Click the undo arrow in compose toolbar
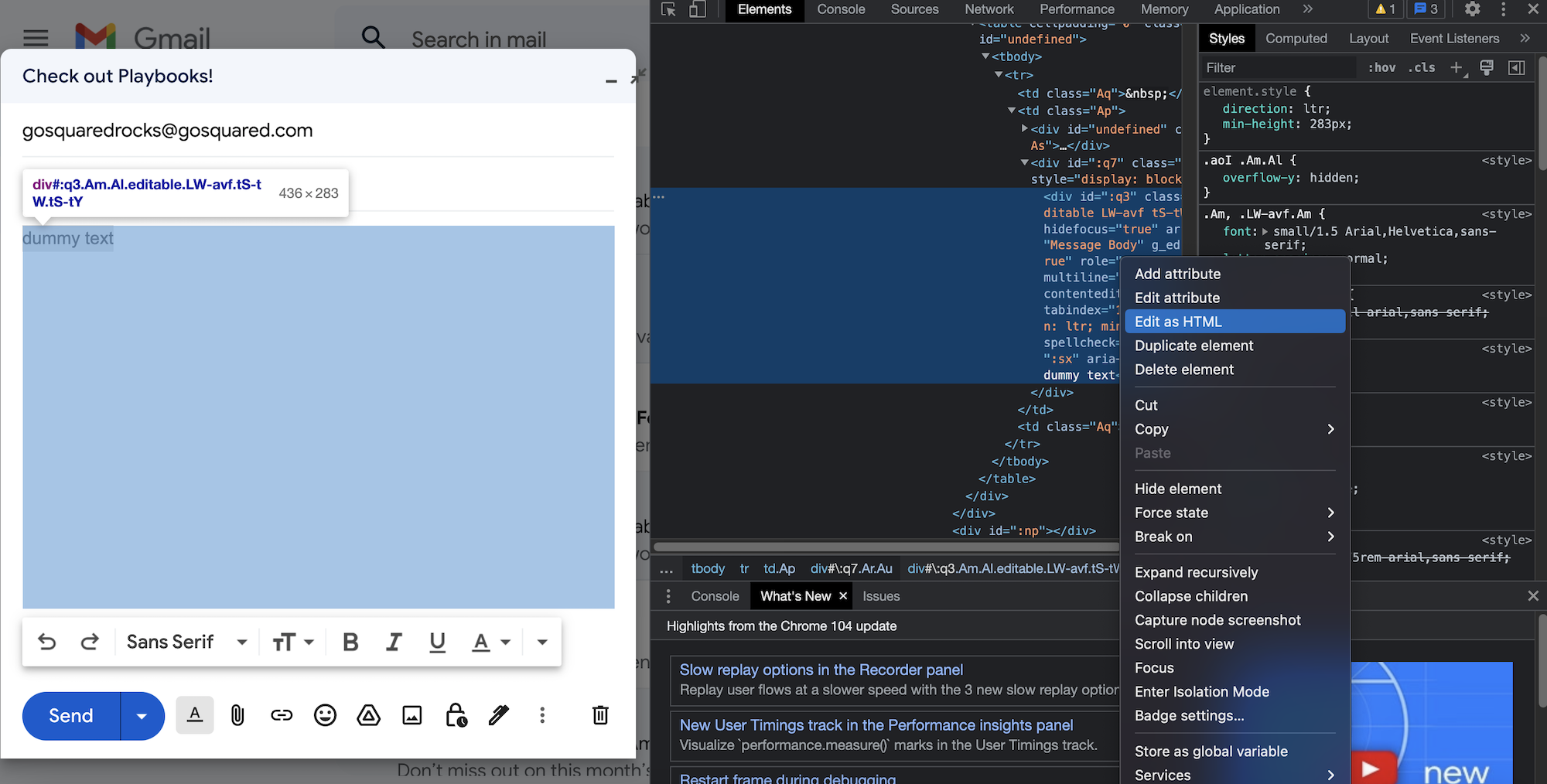The height and width of the screenshot is (784, 1547). click(47, 642)
